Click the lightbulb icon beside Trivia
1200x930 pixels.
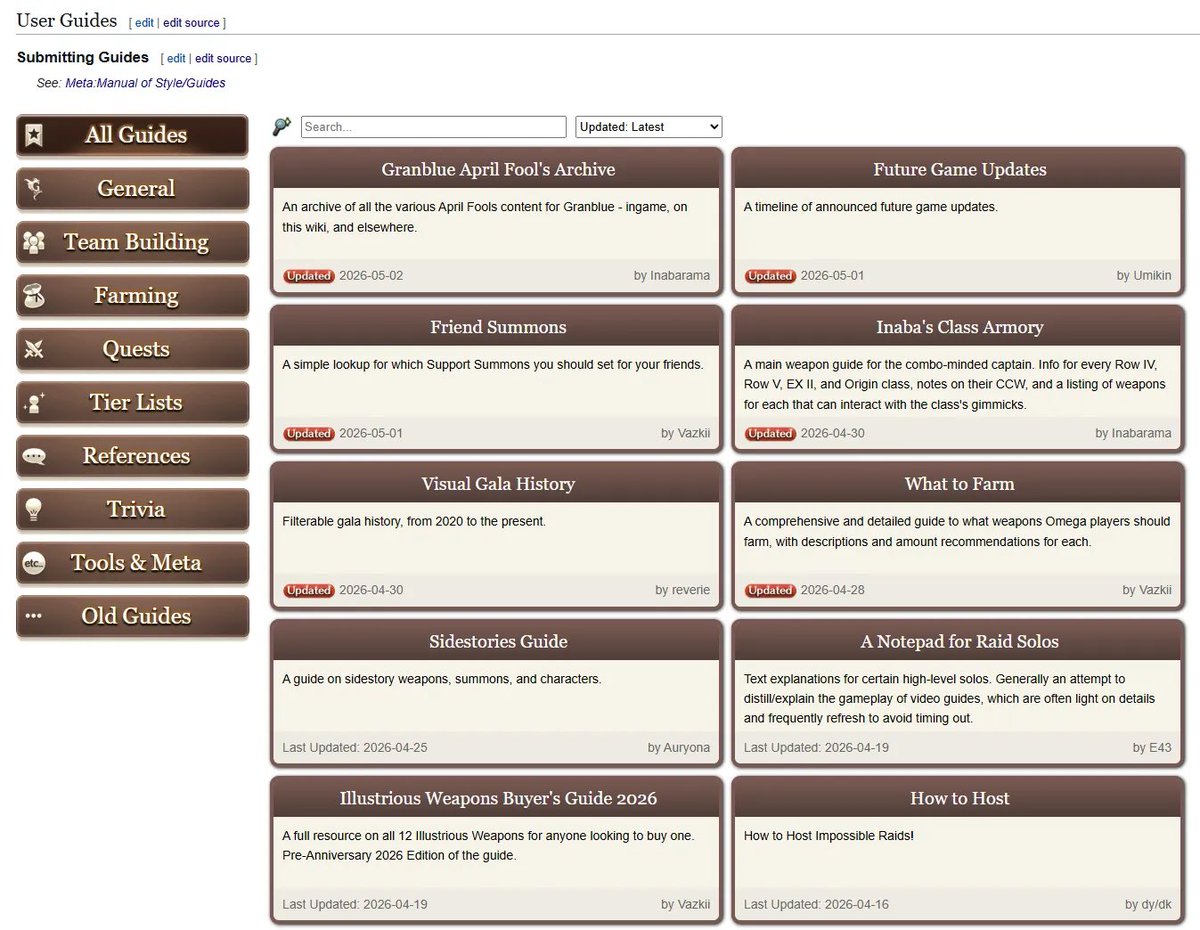pyautogui.click(x=34, y=509)
